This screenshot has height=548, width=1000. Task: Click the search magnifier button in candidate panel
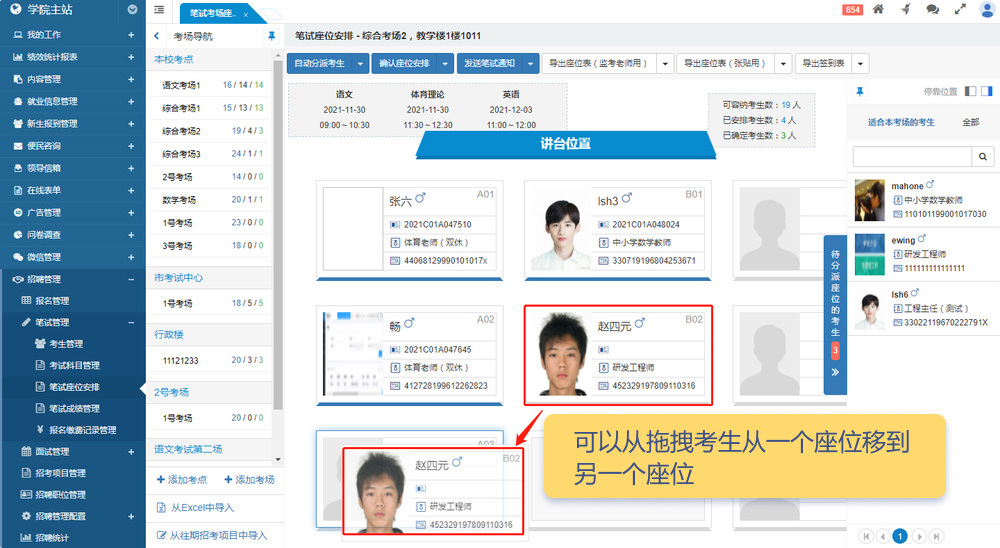984,157
